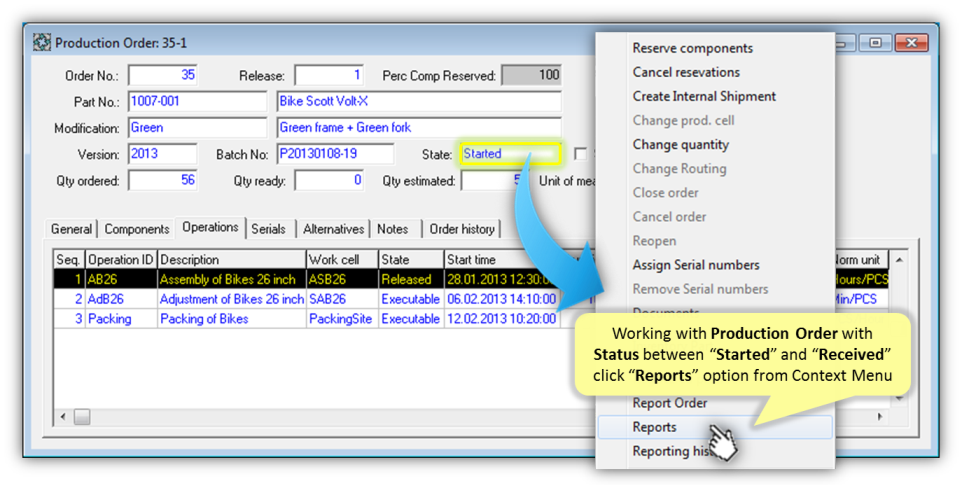
Task: Click start time 12.02.2013 10:20:00
Action: tap(502, 319)
